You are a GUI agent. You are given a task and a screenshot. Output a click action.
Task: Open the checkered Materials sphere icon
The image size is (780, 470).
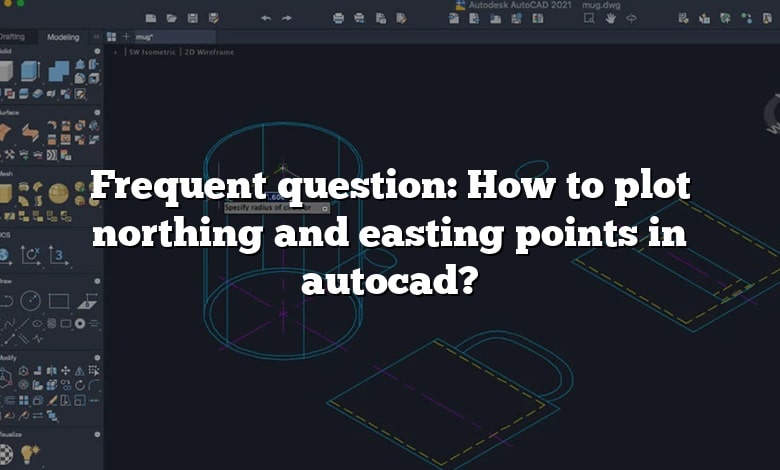pos(5,454)
